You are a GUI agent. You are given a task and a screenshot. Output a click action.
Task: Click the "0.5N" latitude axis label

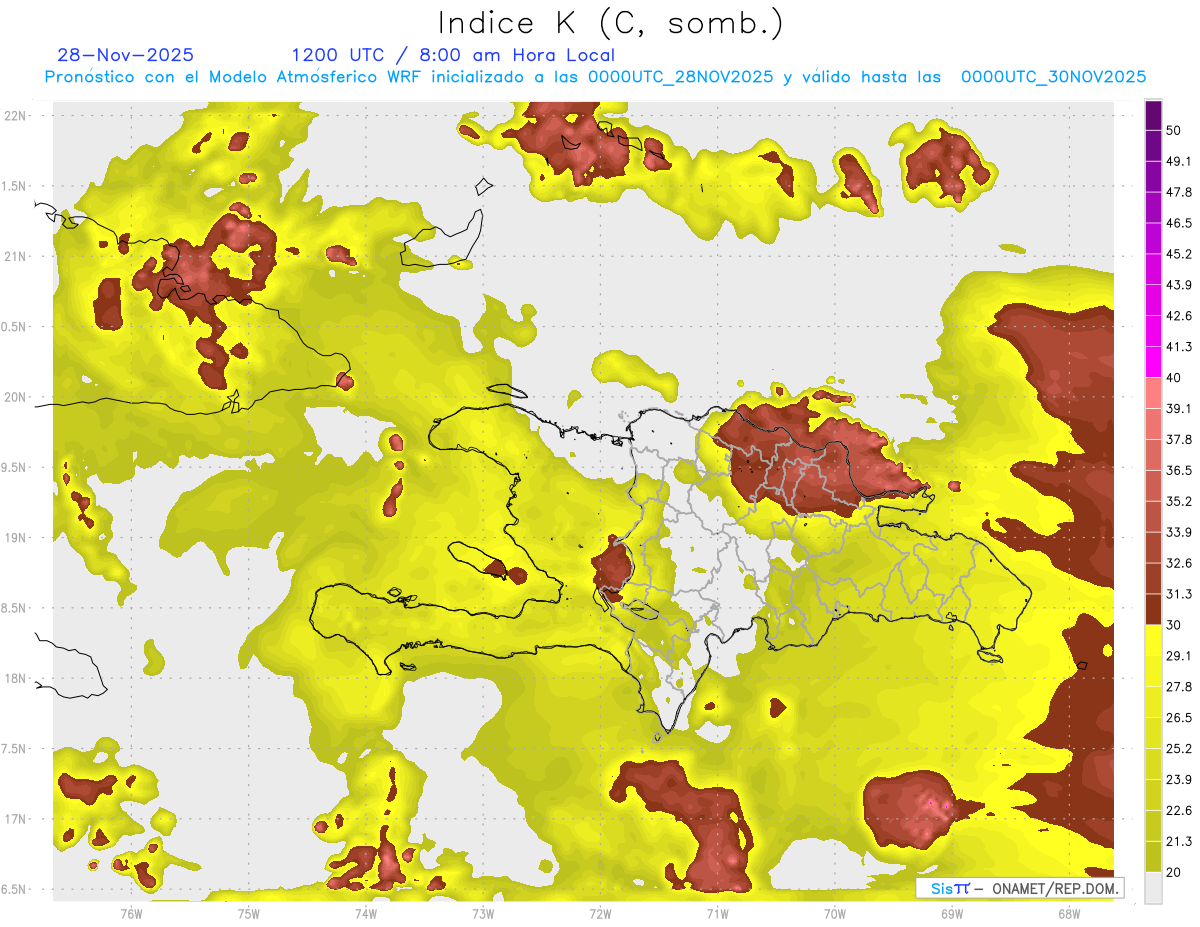[13, 327]
